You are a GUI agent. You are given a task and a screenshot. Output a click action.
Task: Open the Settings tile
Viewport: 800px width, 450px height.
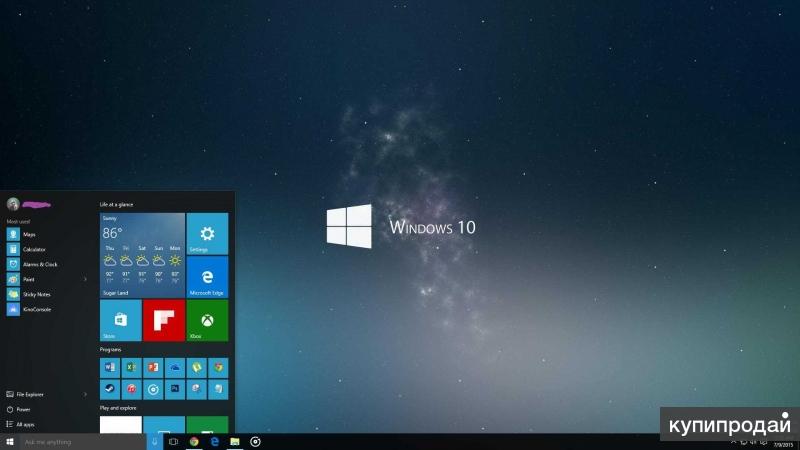click(207, 234)
